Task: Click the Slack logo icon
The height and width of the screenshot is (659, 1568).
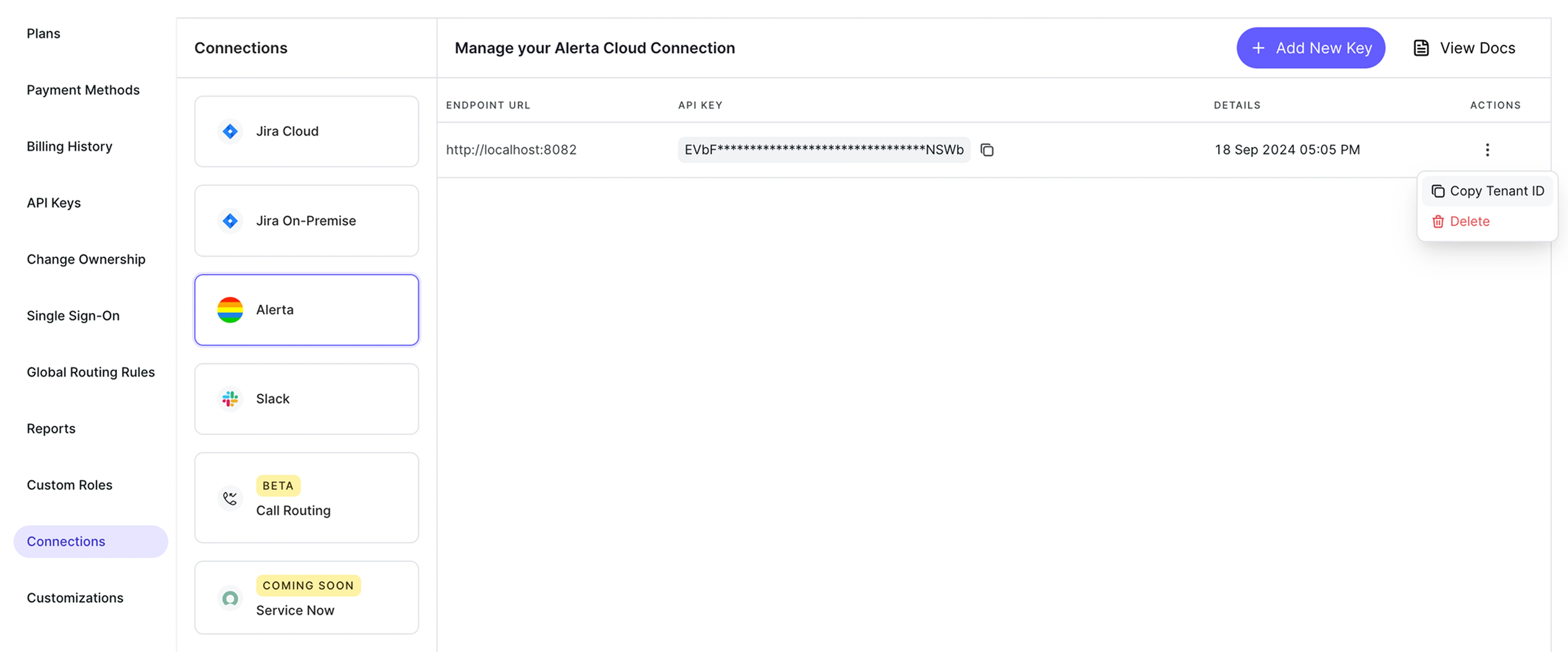Action: tap(230, 399)
